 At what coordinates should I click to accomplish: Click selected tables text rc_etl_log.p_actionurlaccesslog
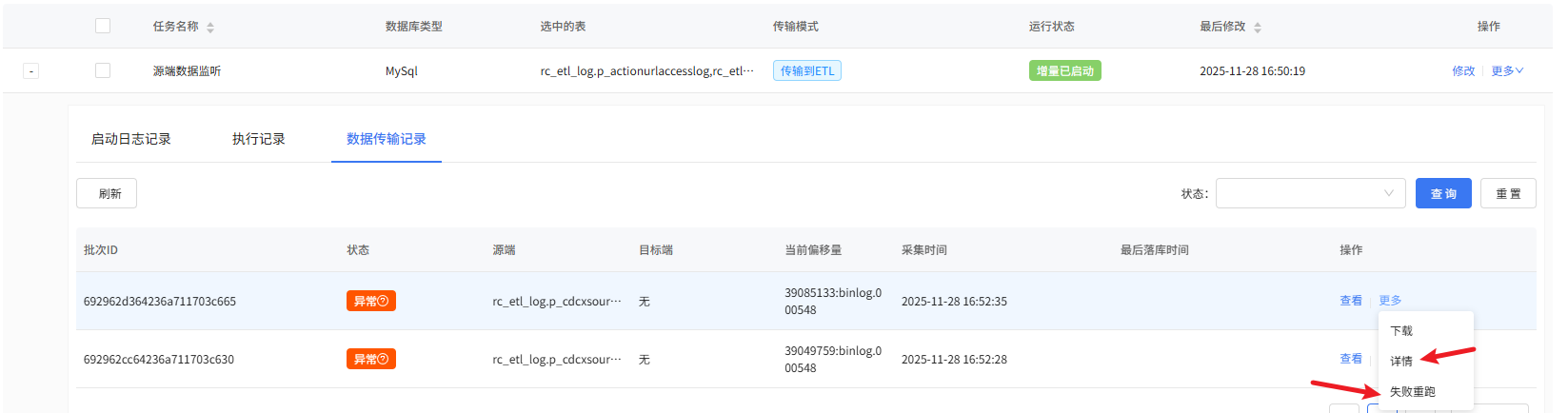click(647, 71)
